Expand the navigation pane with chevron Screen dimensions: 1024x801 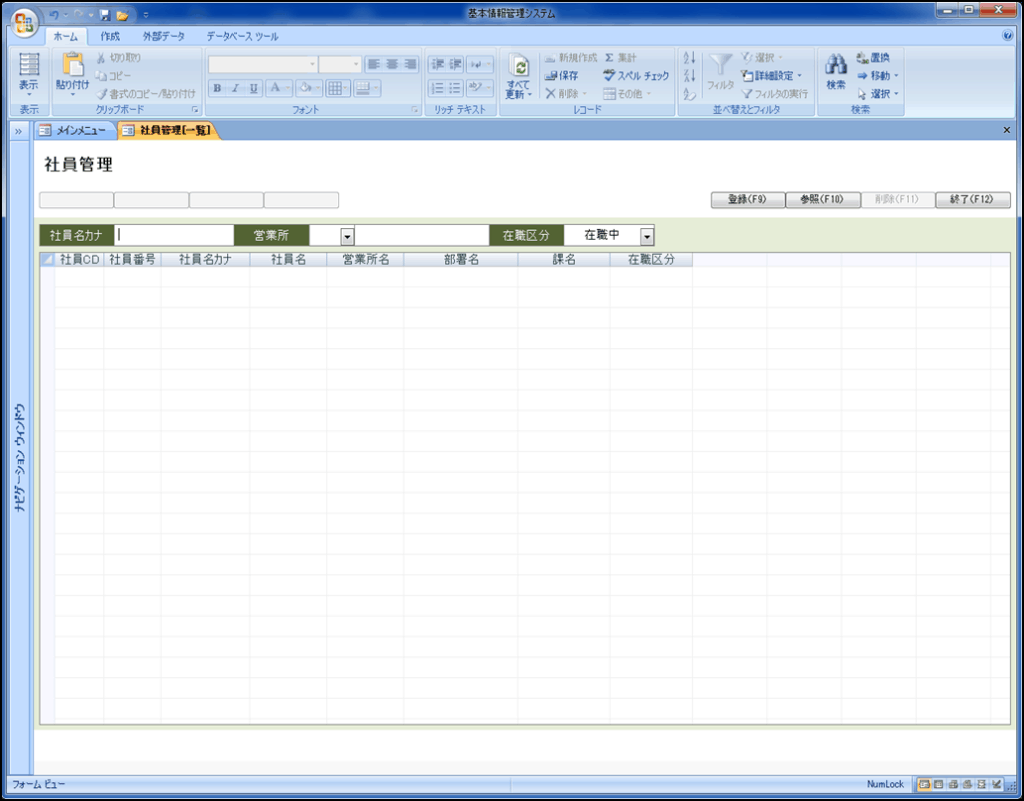coord(19,131)
